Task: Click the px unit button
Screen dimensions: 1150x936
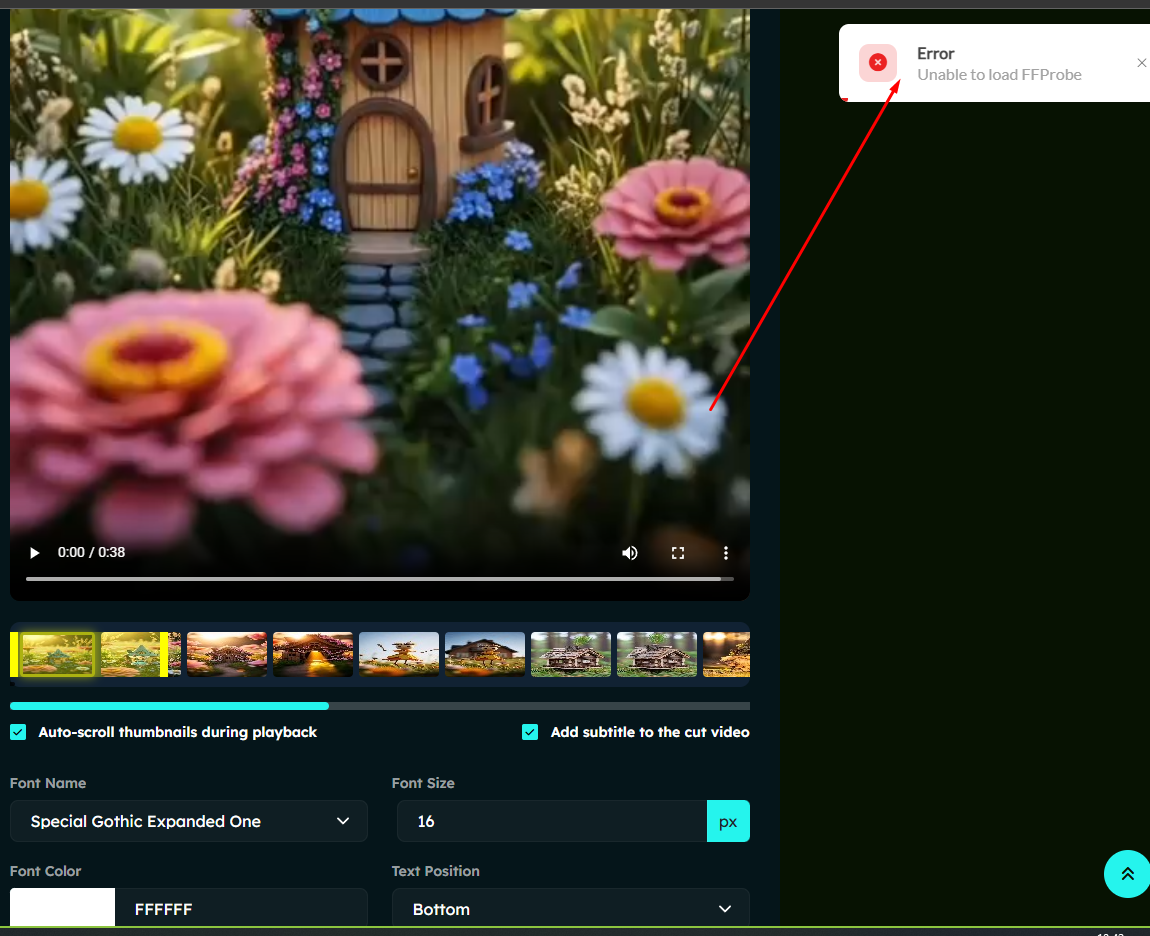Action: [x=728, y=821]
